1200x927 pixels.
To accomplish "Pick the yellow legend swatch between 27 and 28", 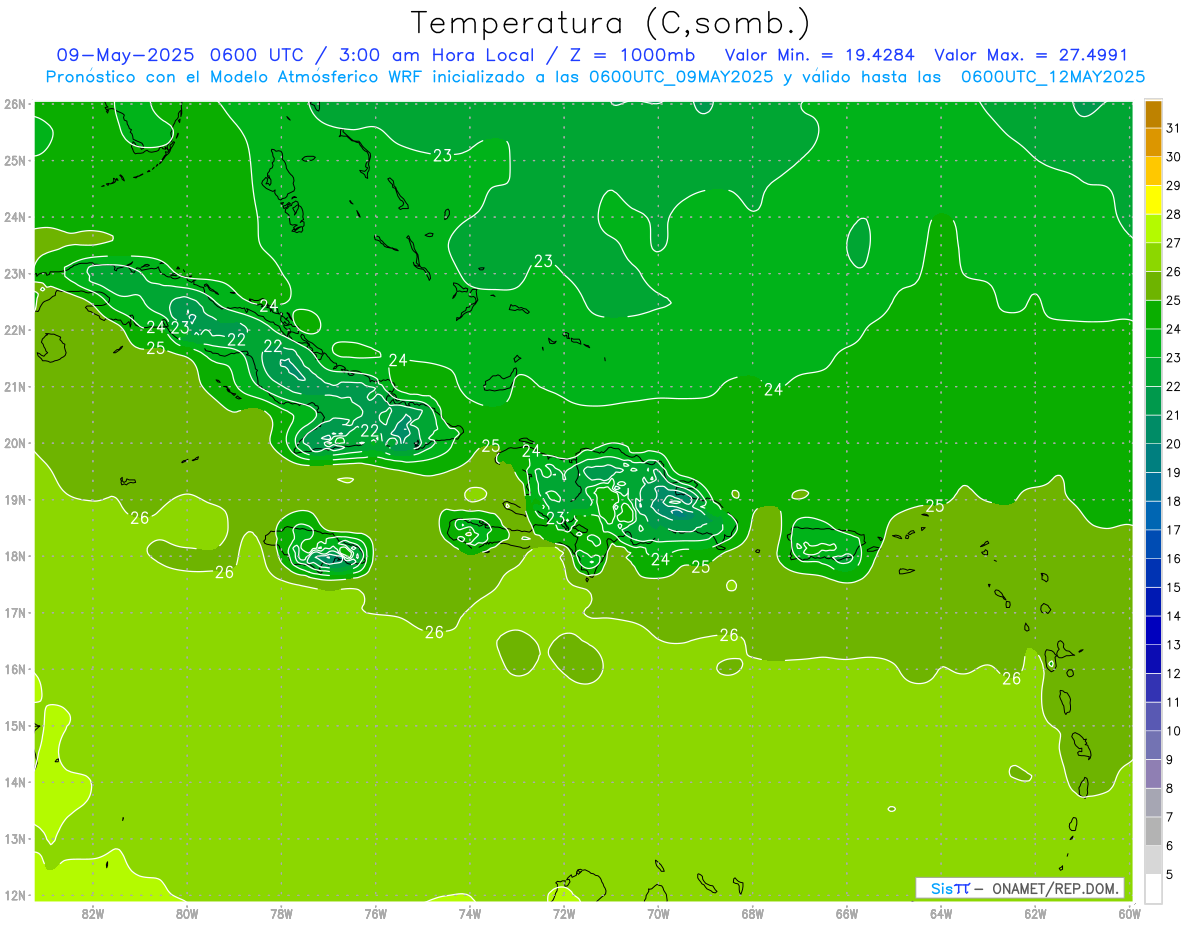I will point(1153,200).
